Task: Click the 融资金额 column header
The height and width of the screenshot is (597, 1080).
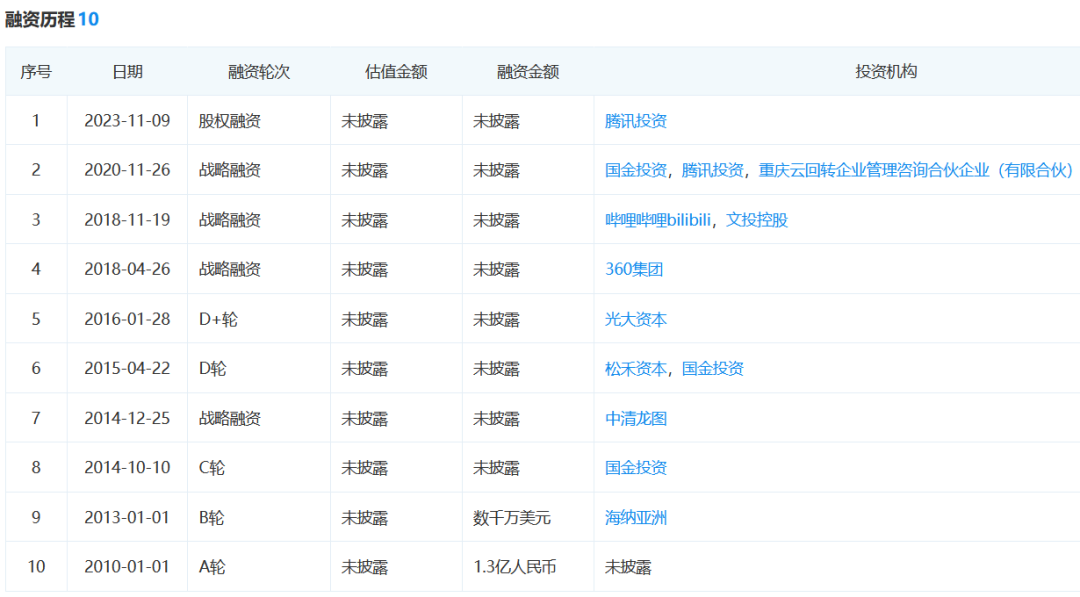Action: (x=528, y=72)
